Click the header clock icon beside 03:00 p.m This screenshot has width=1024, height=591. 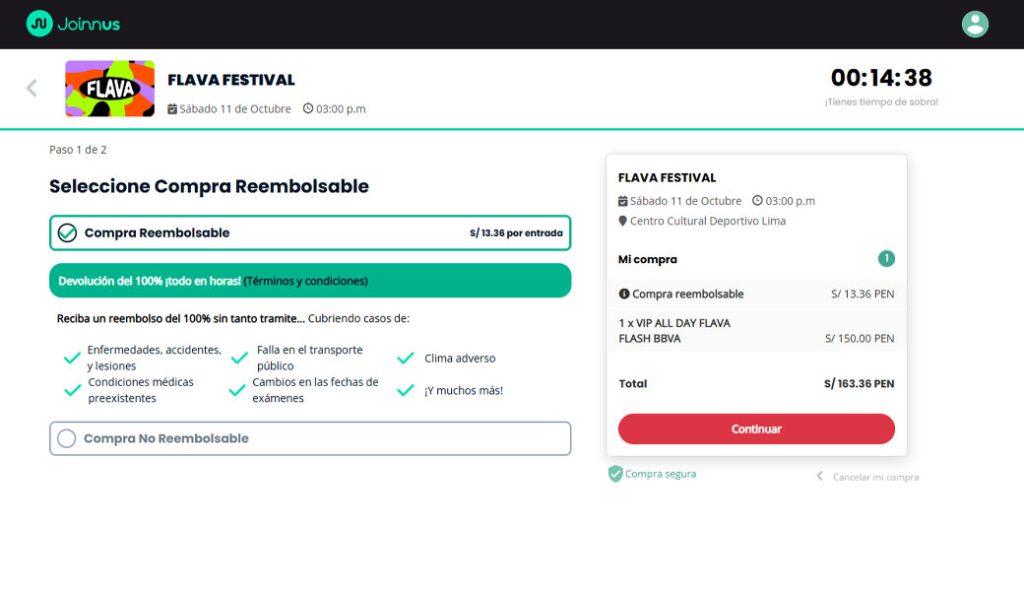(x=308, y=108)
